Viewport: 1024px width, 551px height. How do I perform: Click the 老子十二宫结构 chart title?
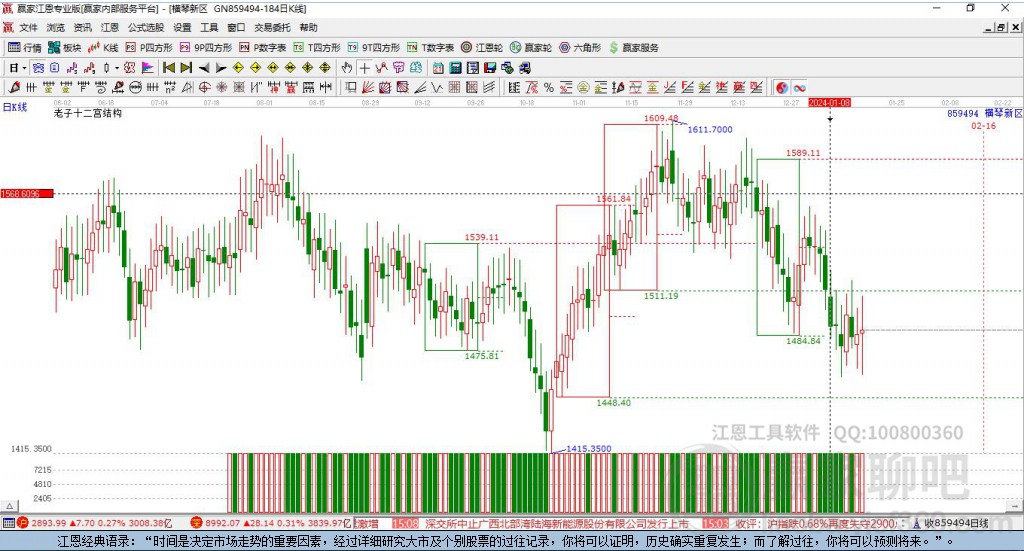tap(88, 113)
